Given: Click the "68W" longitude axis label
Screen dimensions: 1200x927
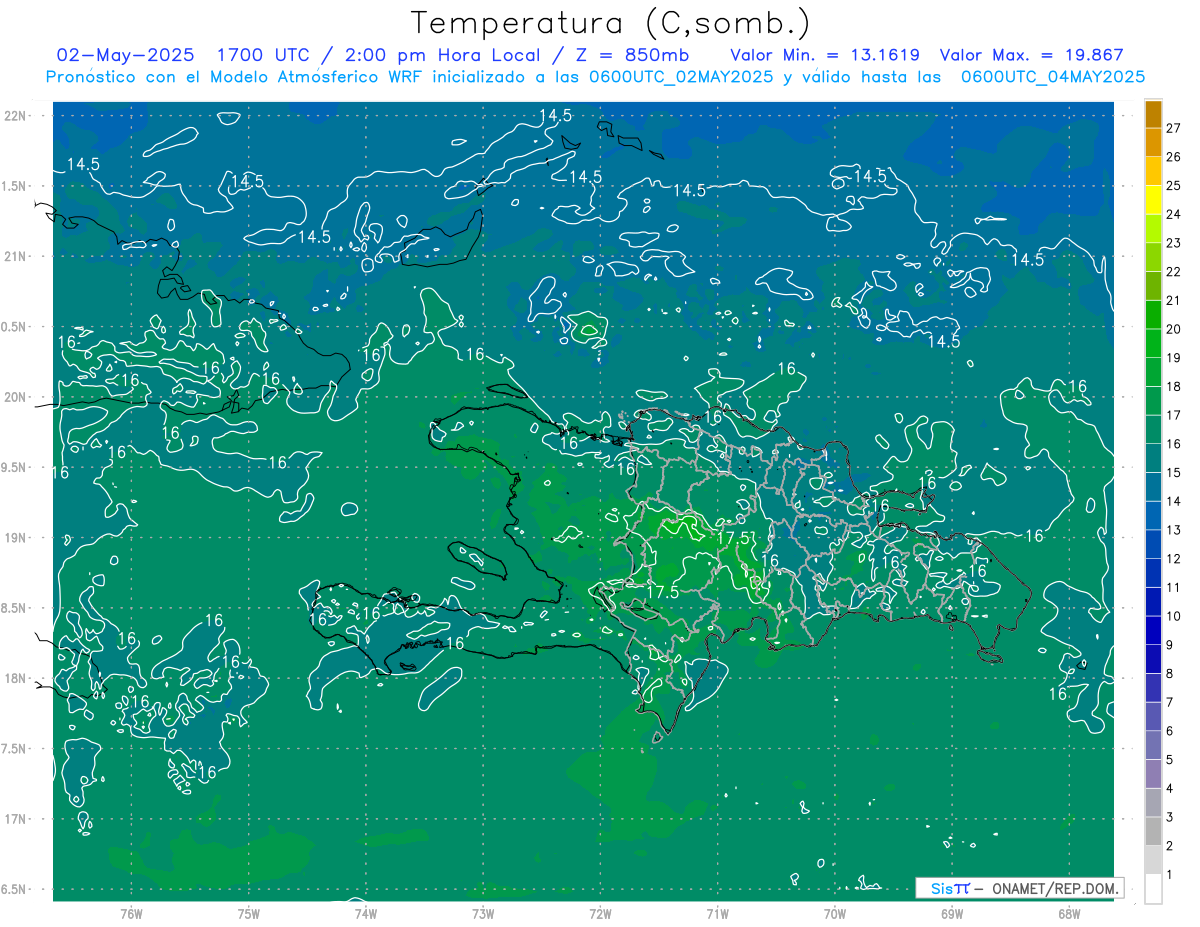Looking at the screenshot, I should 1068,913.
